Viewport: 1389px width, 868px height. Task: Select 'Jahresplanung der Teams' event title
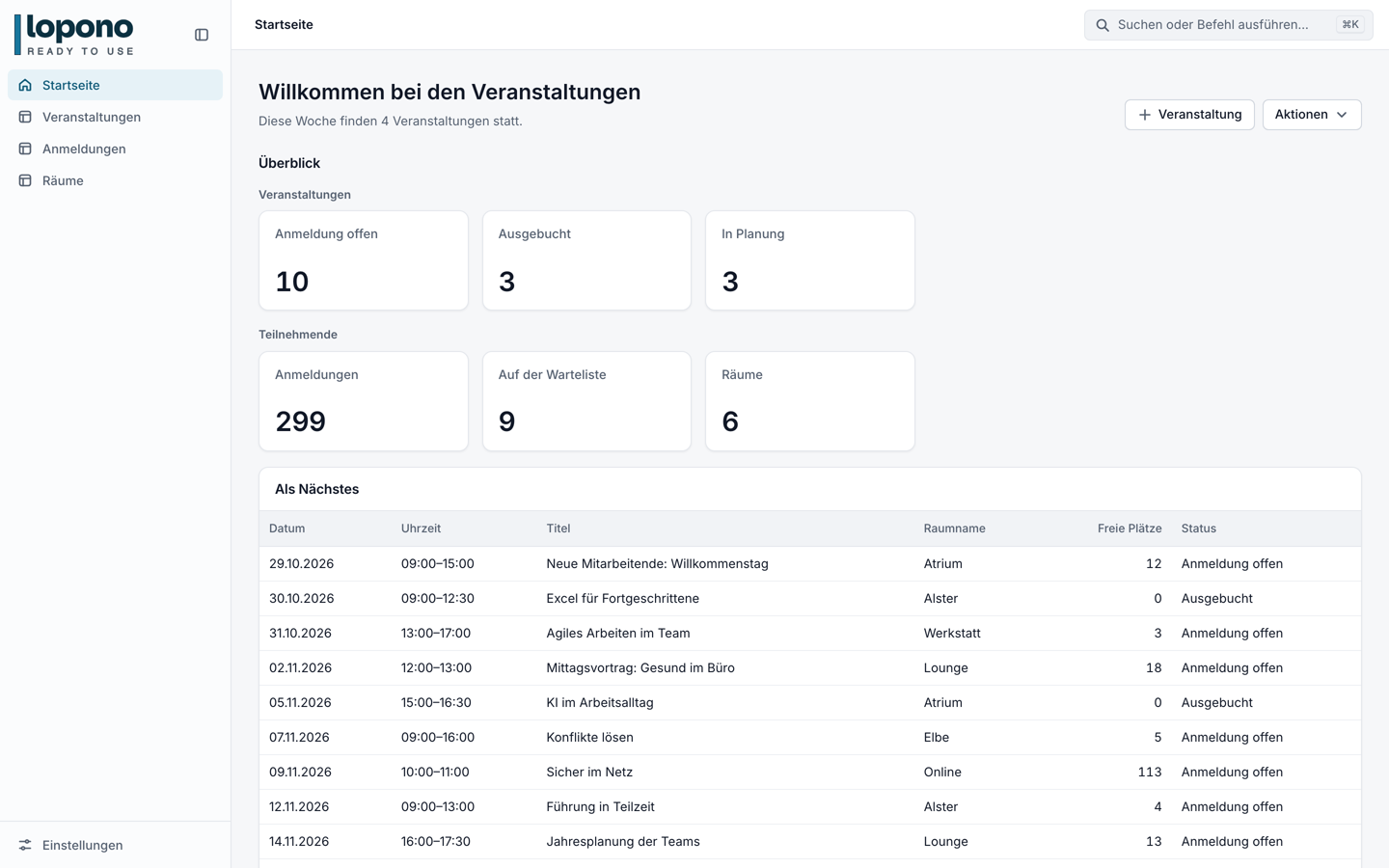pyautogui.click(x=623, y=842)
